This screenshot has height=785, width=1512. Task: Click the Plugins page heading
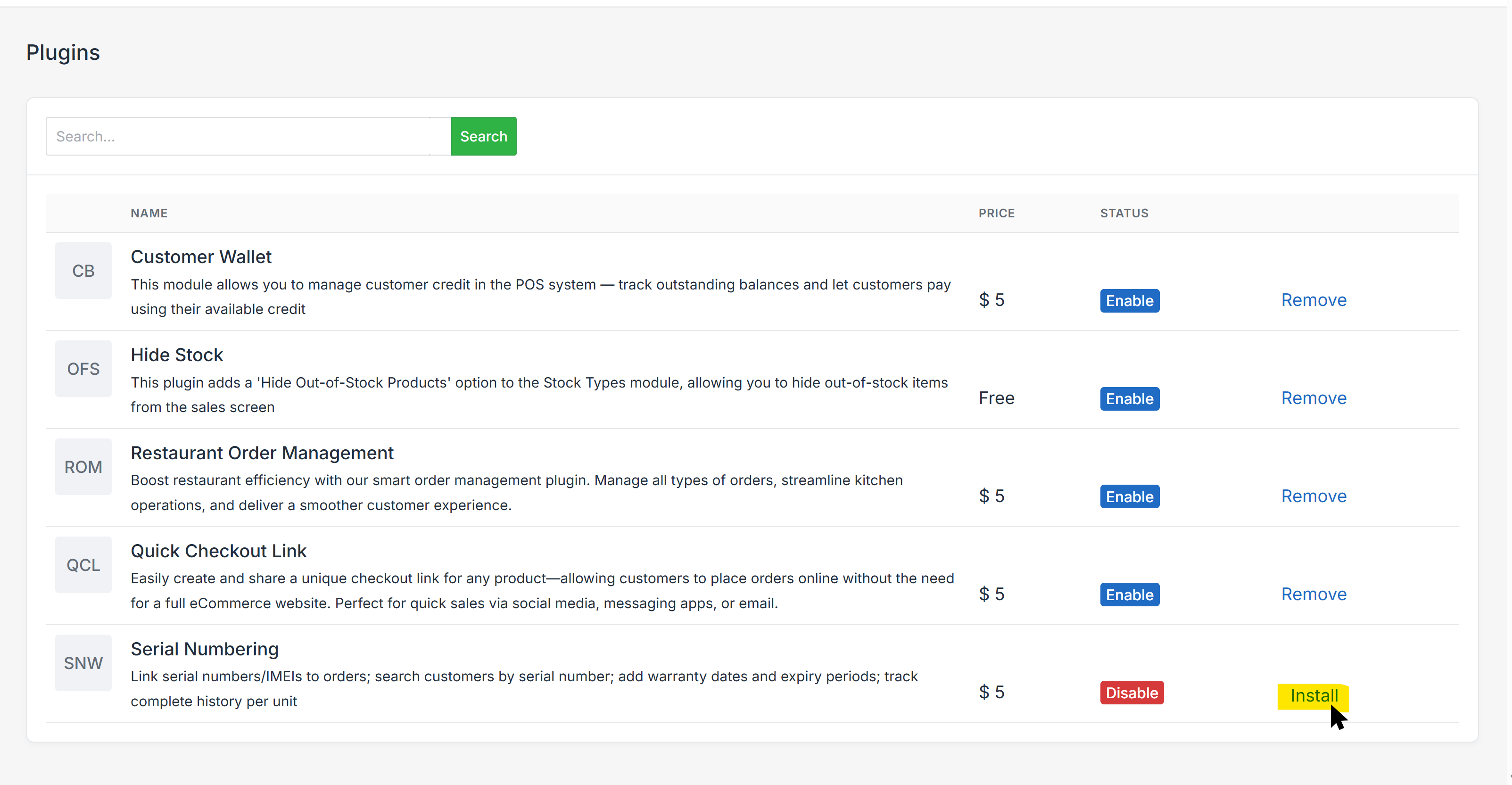coord(63,52)
